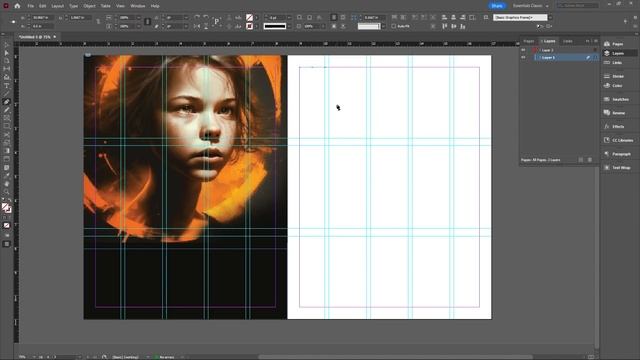
Task: Select the Gap tool
Action: [7, 69]
